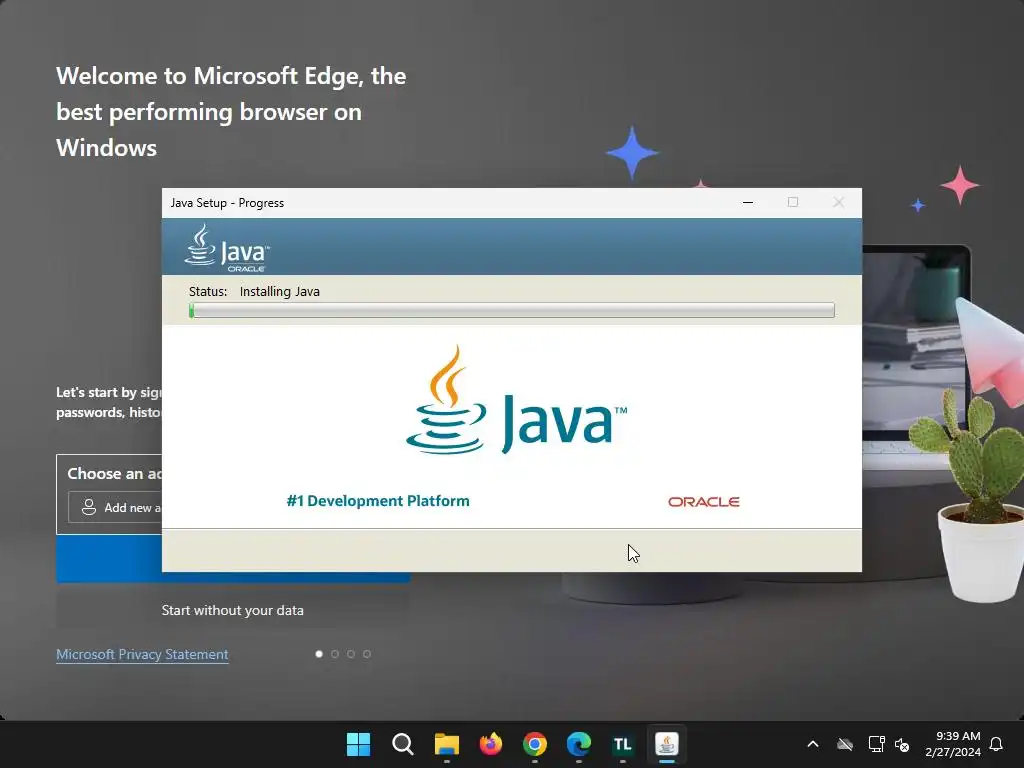Select the second page indicator dot
The height and width of the screenshot is (768, 1024).
335,654
